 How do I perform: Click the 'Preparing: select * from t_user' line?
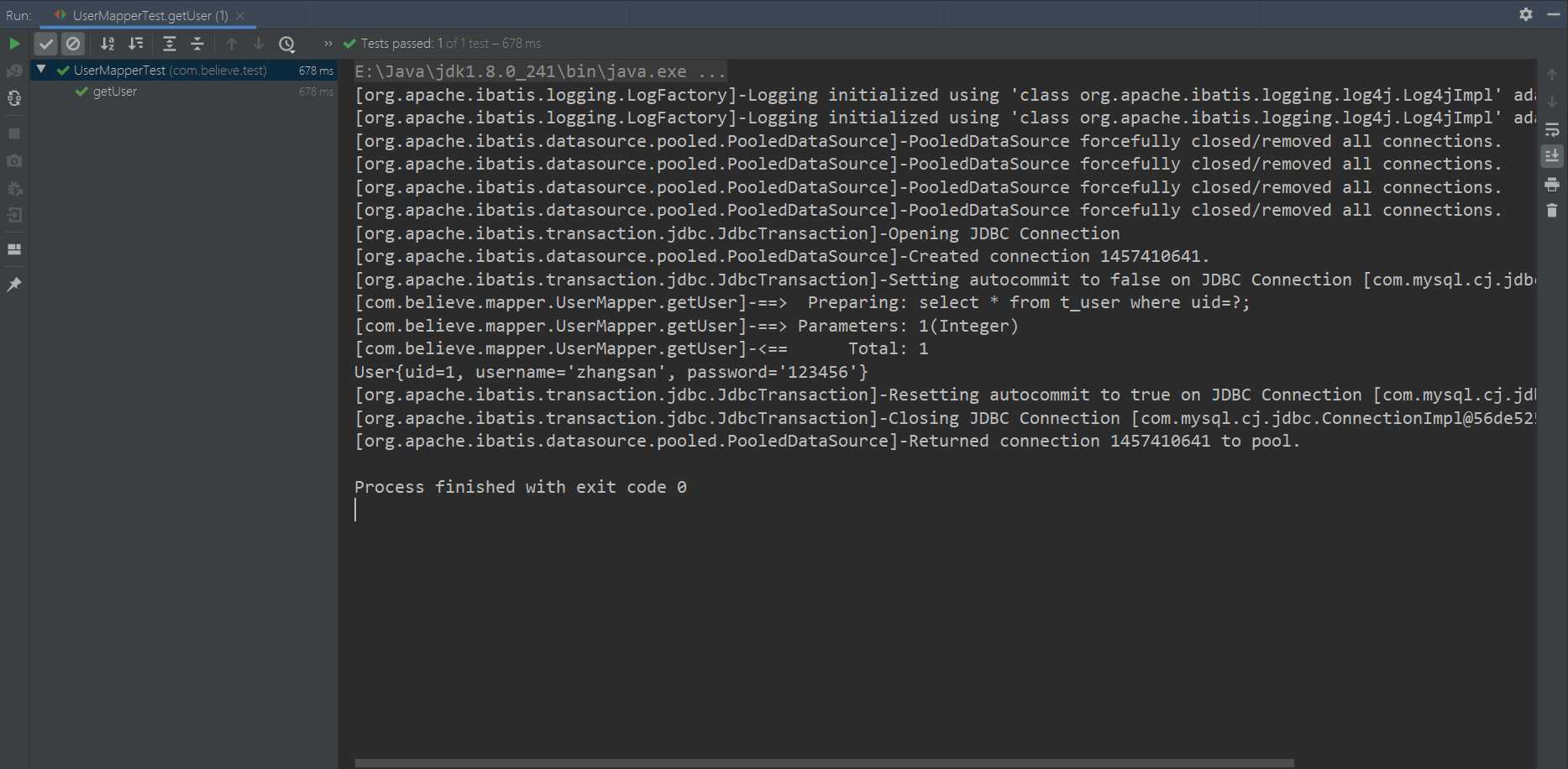tap(802, 302)
